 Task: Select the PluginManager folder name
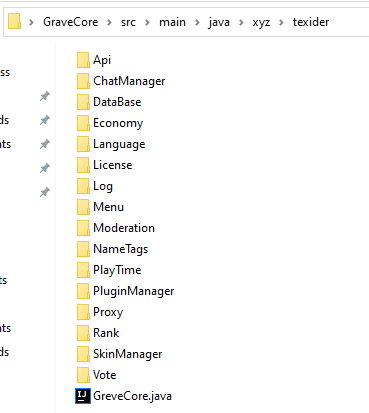133,291
